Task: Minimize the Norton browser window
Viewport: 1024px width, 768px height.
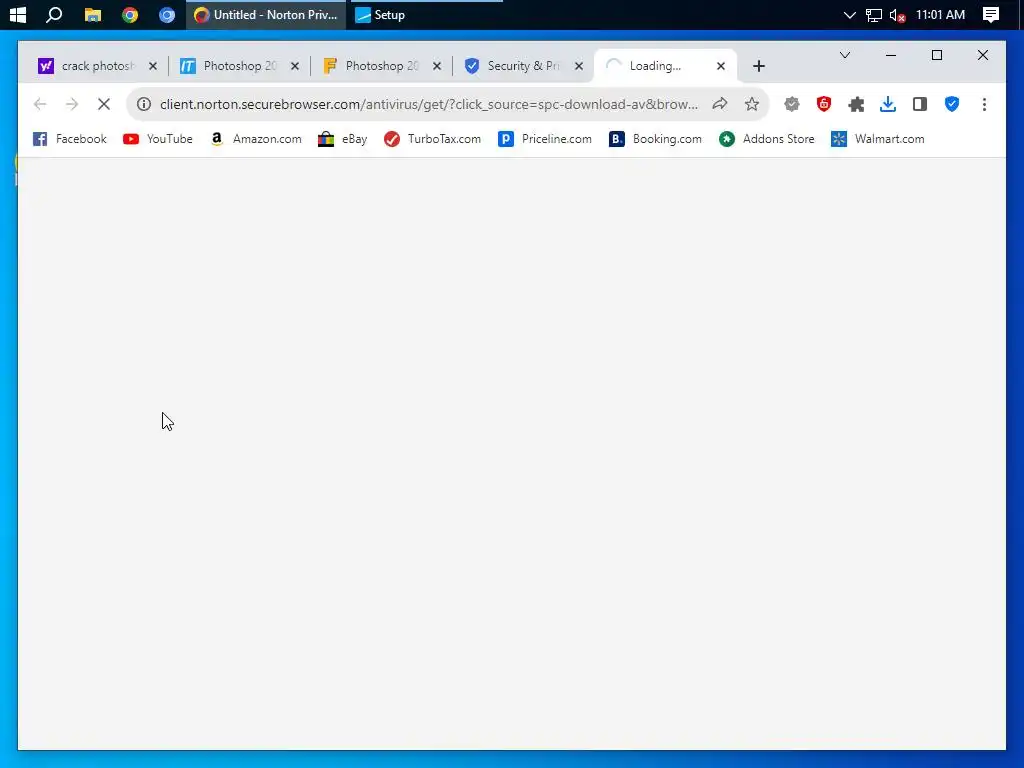Action: (x=891, y=56)
